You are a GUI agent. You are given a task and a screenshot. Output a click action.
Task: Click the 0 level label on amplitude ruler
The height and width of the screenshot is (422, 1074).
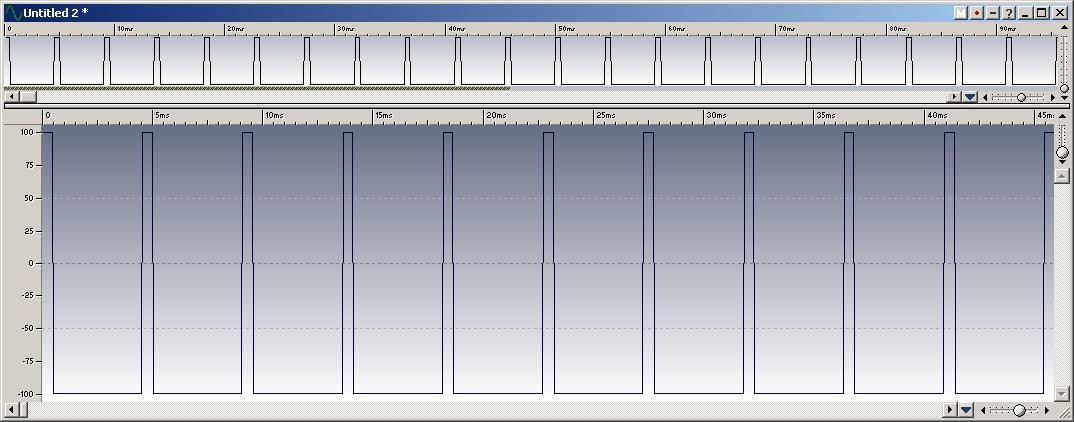(x=32, y=263)
